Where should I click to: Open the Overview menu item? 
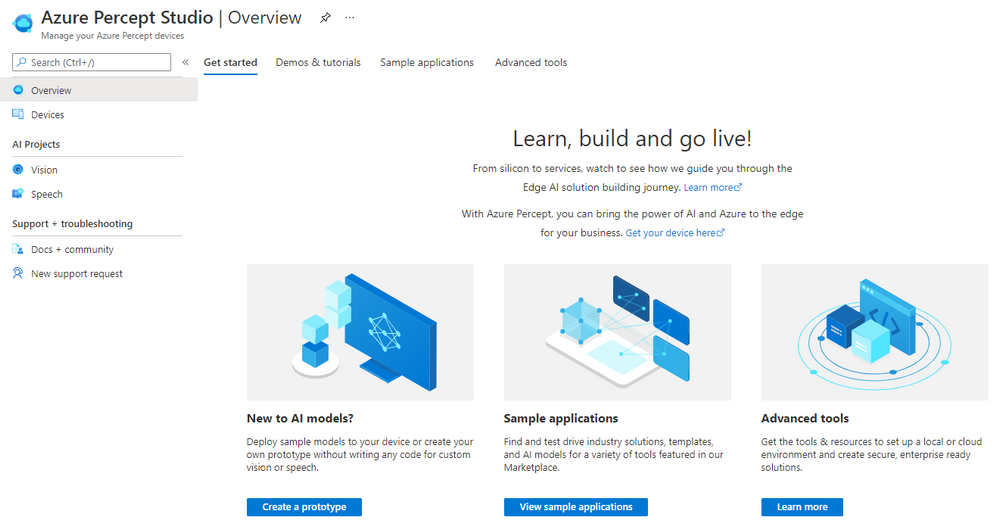99,90
